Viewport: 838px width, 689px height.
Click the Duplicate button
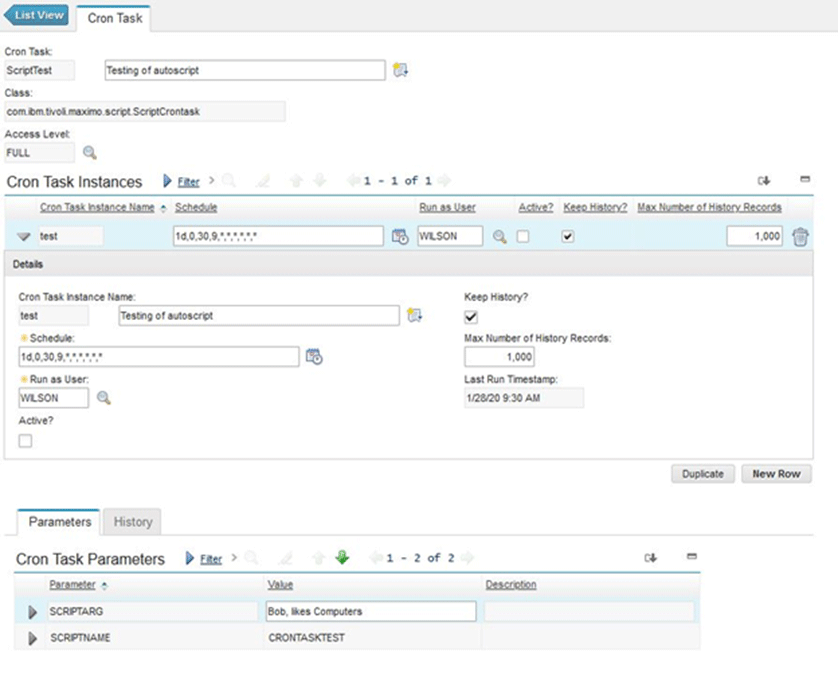click(702, 474)
